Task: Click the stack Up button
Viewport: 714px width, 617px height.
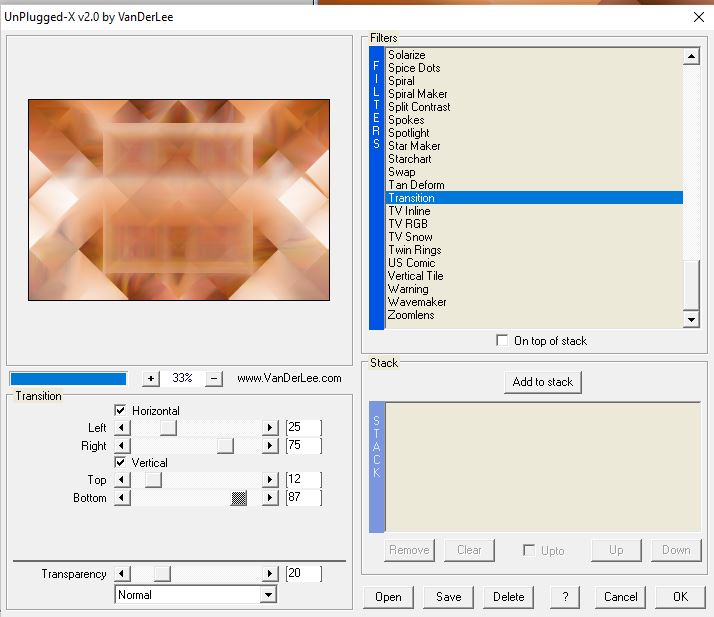Action: [616, 550]
